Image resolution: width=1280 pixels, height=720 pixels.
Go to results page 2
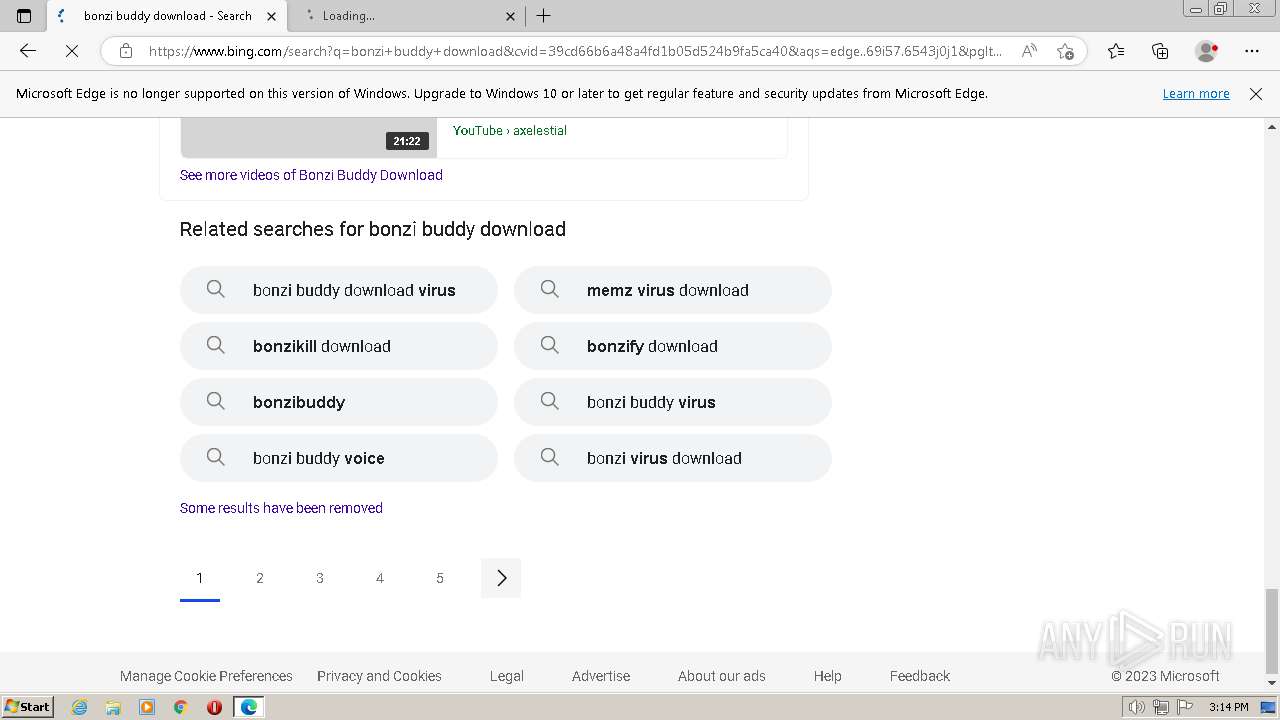coord(260,578)
